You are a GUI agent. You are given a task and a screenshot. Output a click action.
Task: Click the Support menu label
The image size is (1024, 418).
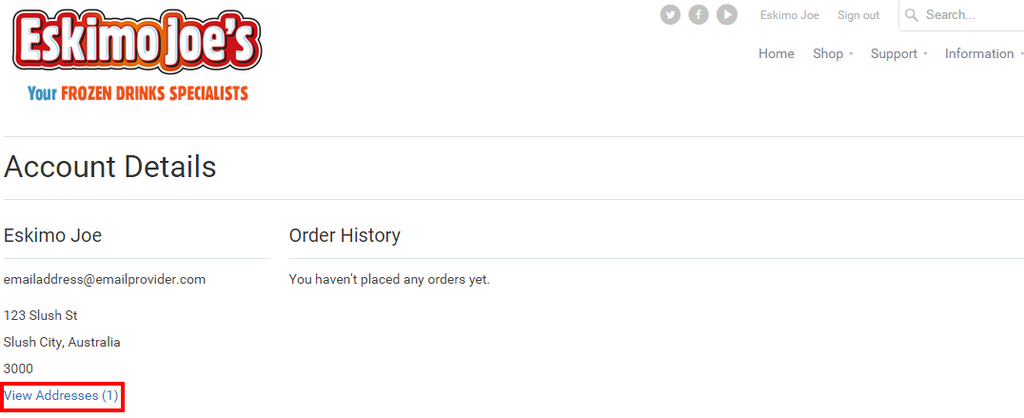pyautogui.click(x=893, y=54)
